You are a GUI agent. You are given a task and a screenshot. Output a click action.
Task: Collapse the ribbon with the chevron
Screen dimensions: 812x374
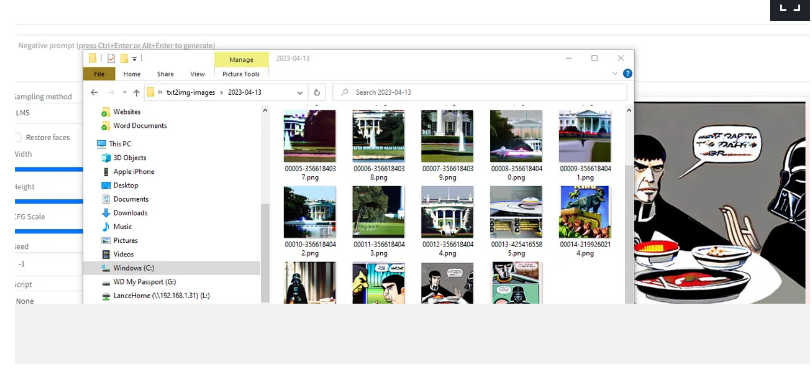[615, 74]
